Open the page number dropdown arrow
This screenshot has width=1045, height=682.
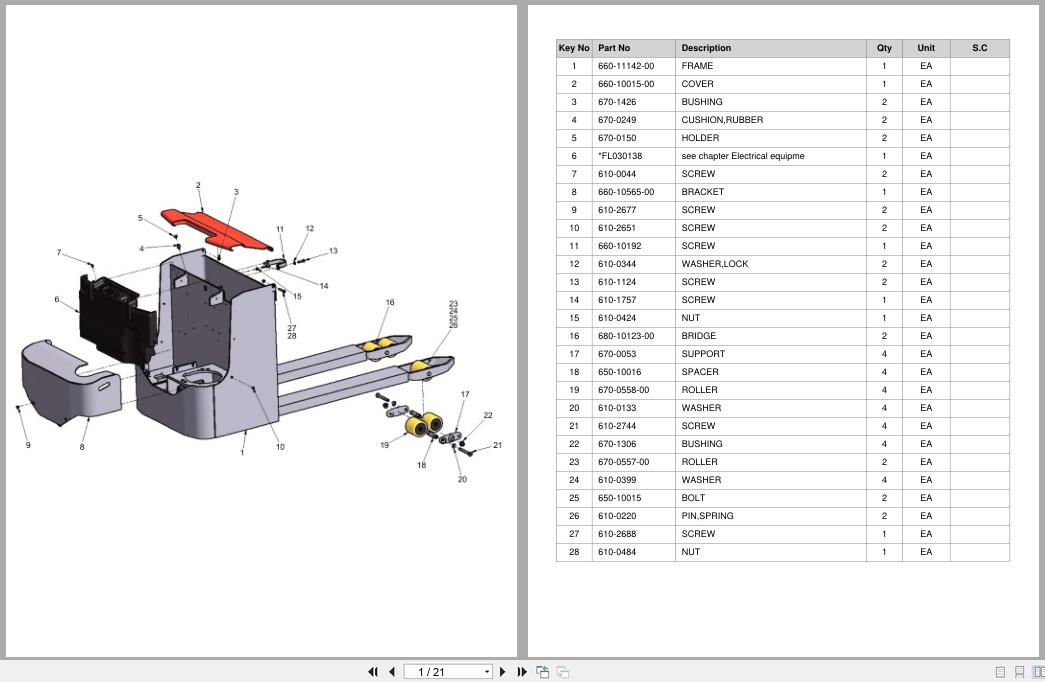click(487, 672)
